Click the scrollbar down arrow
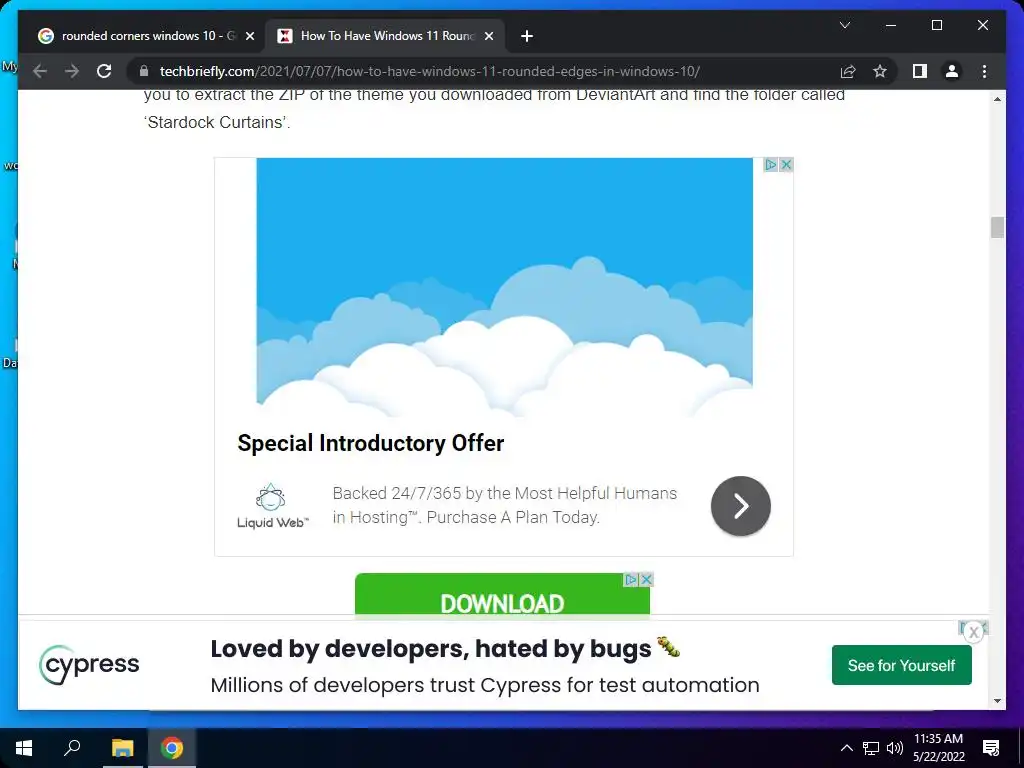 (997, 701)
